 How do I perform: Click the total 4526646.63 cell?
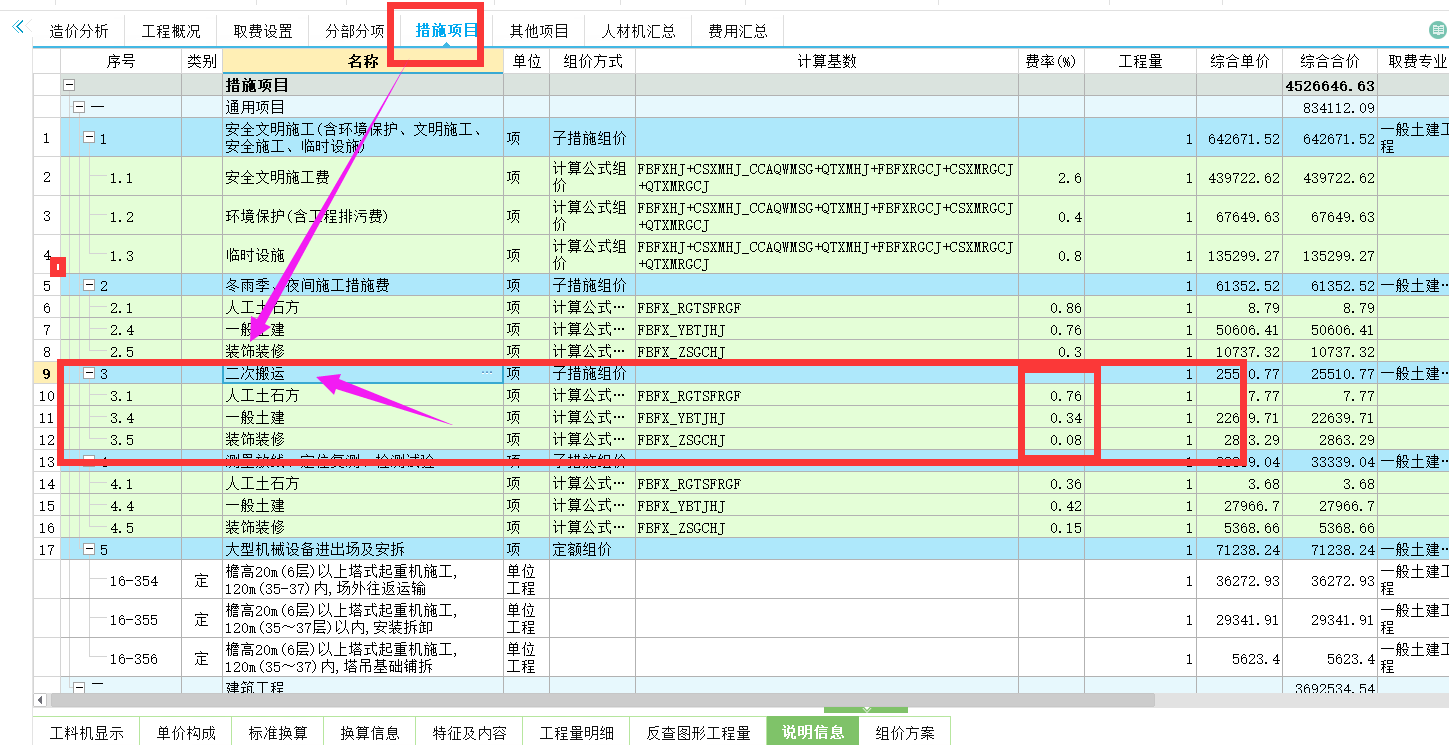click(1330, 86)
